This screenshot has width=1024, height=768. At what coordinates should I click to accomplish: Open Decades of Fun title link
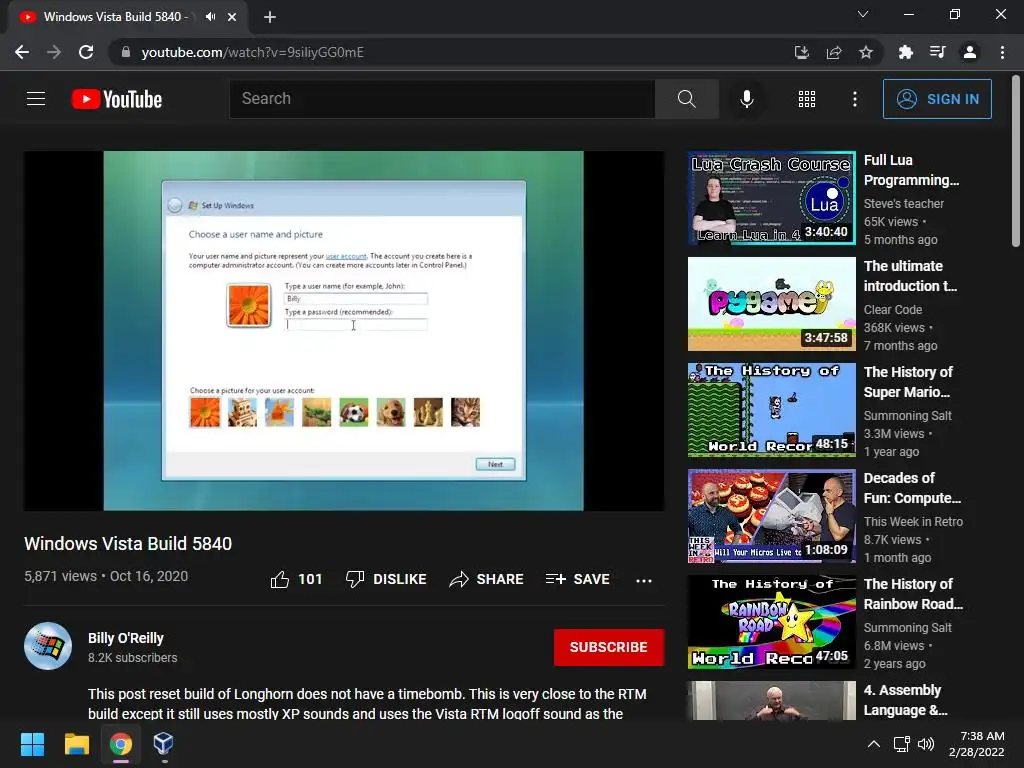click(912, 488)
